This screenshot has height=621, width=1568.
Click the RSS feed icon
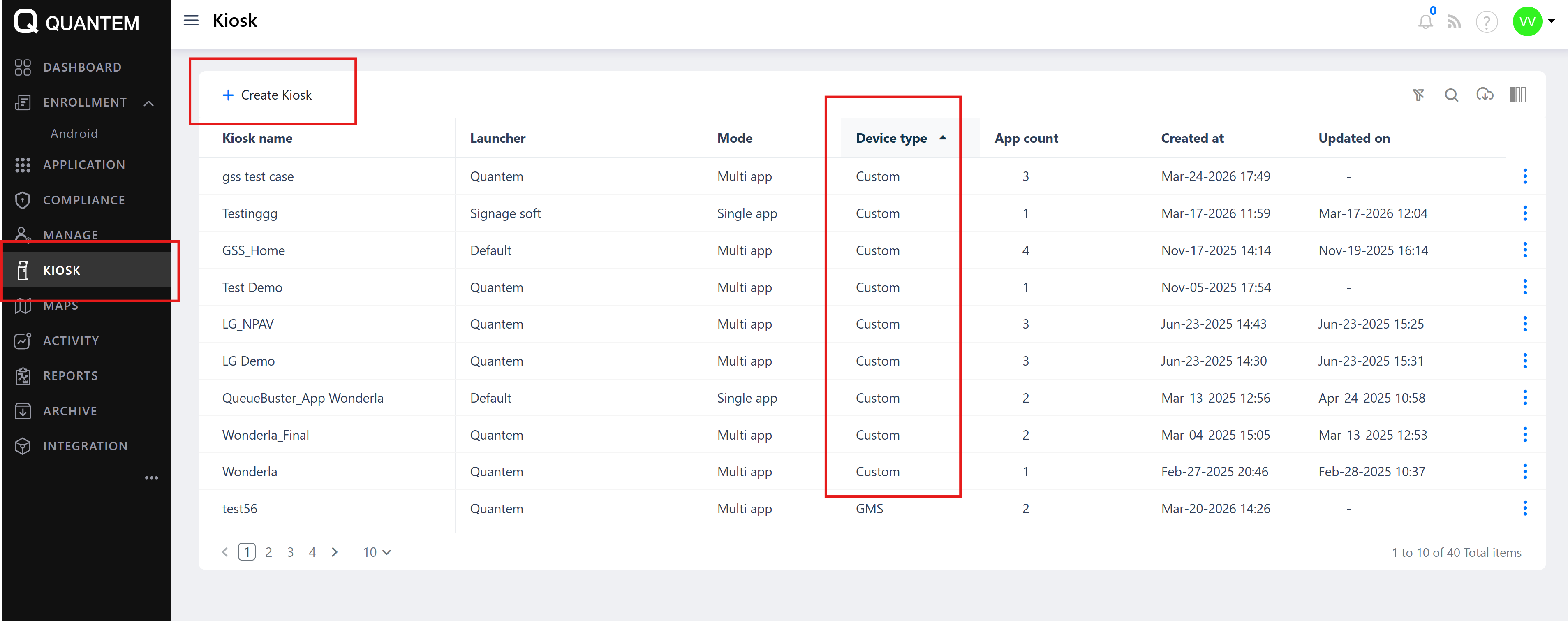pyautogui.click(x=1454, y=23)
